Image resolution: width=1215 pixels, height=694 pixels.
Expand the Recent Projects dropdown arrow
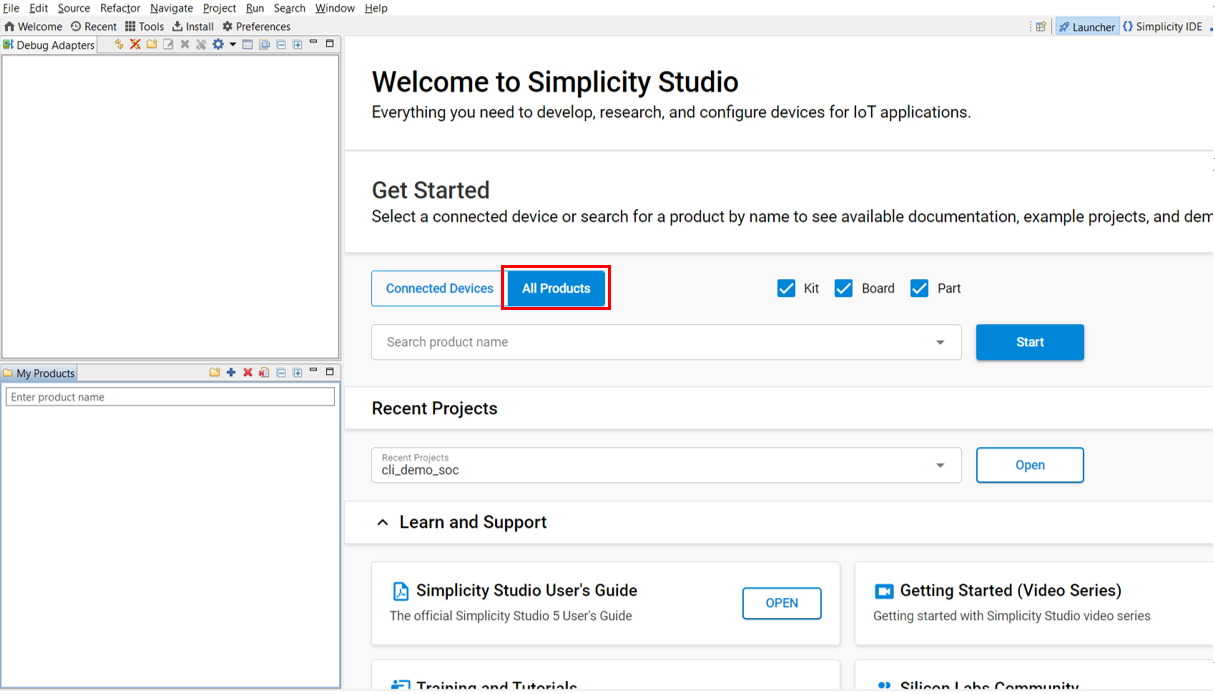click(x=940, y=466)
